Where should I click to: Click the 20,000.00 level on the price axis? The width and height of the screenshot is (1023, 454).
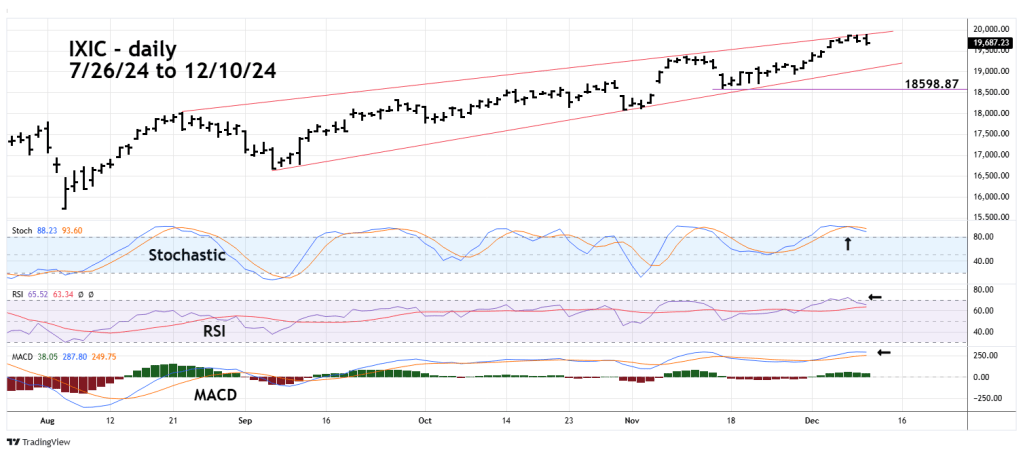[x=992, y=29]
